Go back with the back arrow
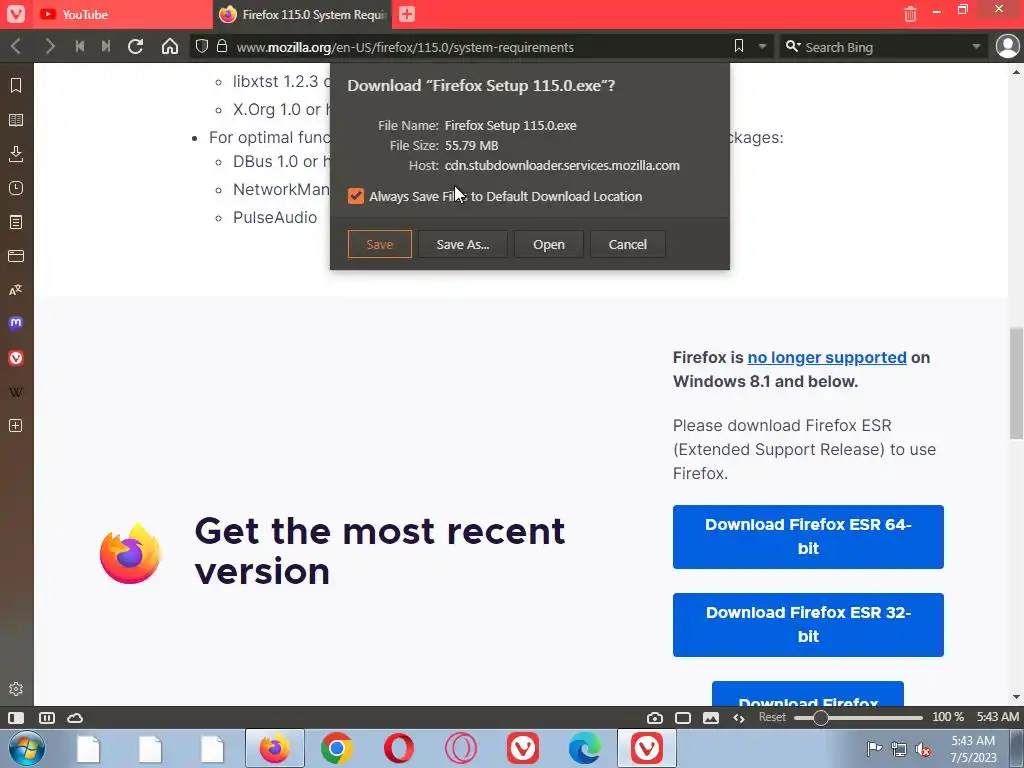The width and height of the screenshot is (1024, 768). [x=16, y=46]
